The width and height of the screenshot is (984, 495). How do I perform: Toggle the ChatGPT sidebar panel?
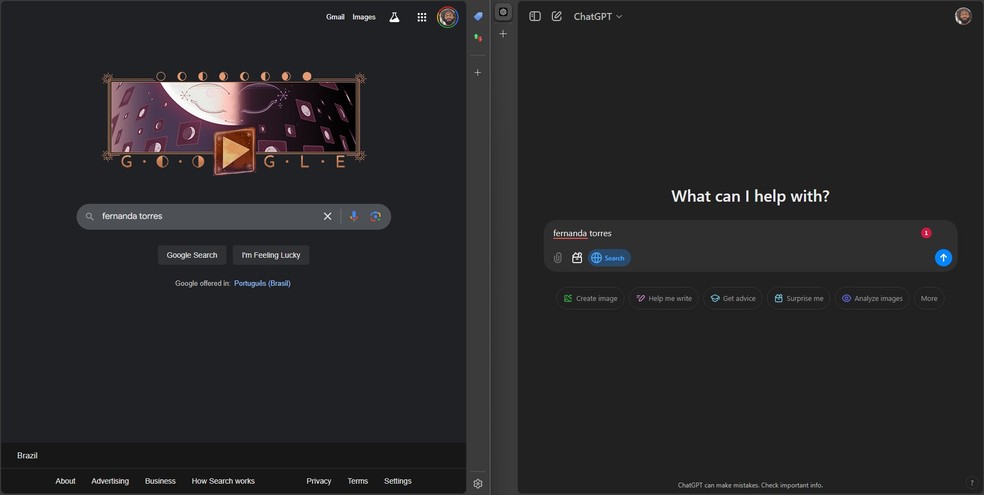[535, 16]
